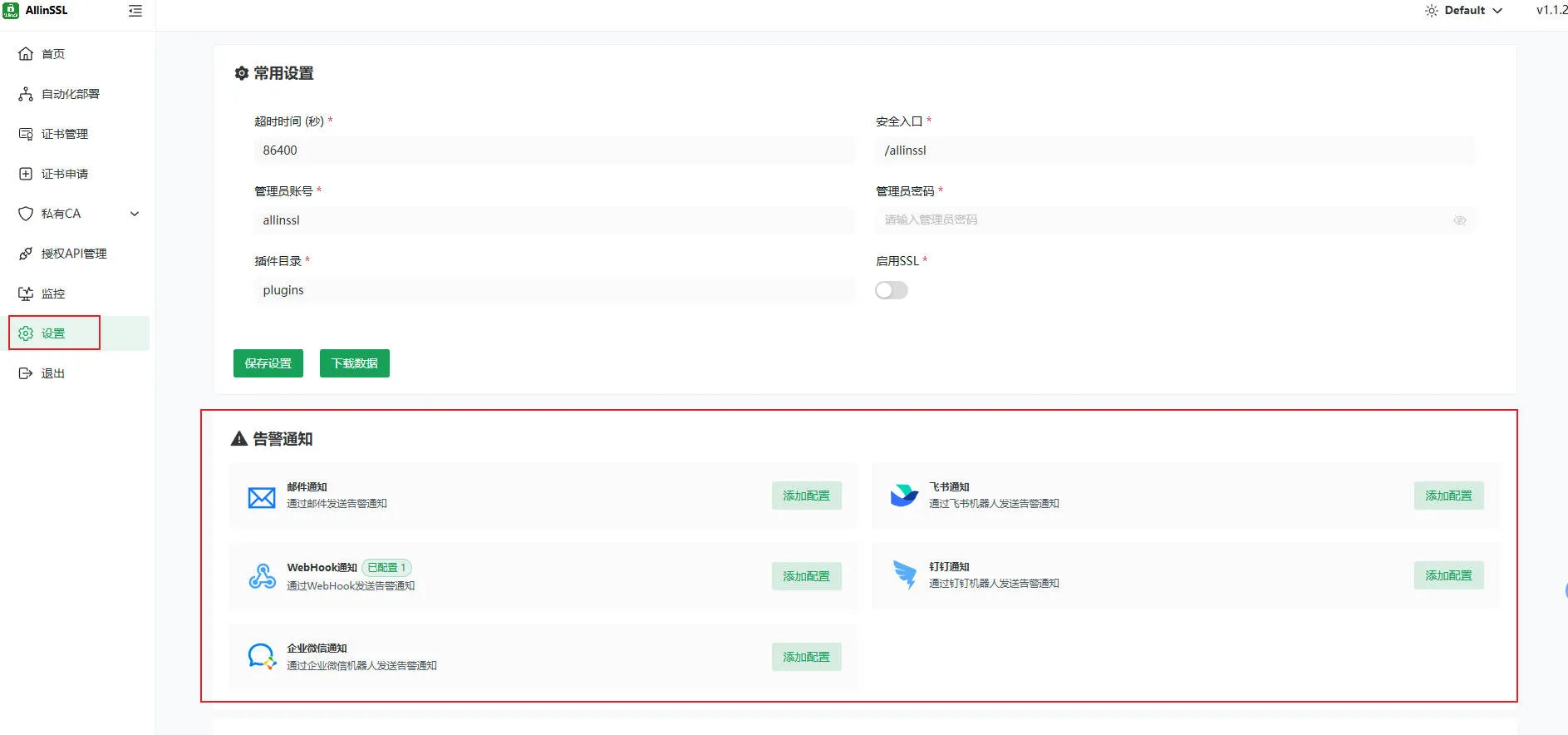Click the 钉钉通知 logo icon

[904, 575]
